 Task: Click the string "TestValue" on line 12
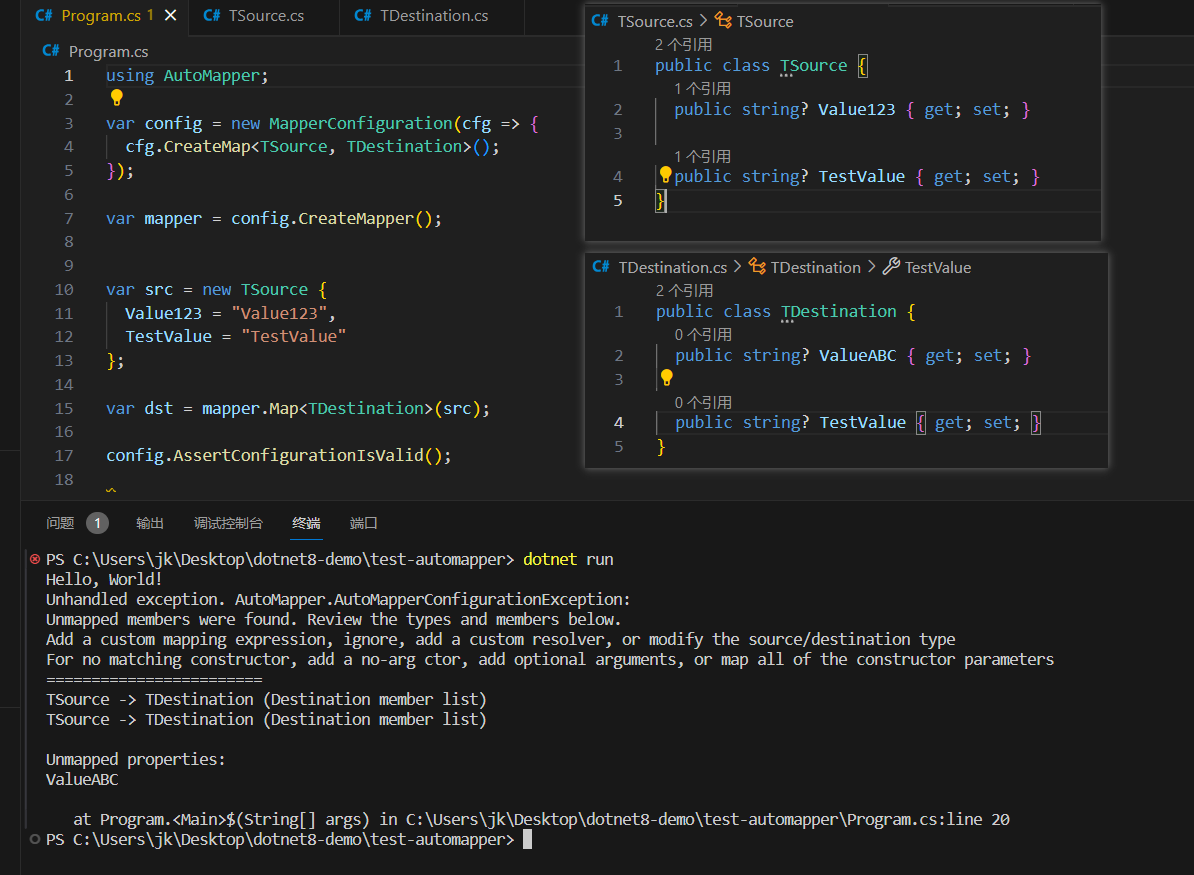293,336
